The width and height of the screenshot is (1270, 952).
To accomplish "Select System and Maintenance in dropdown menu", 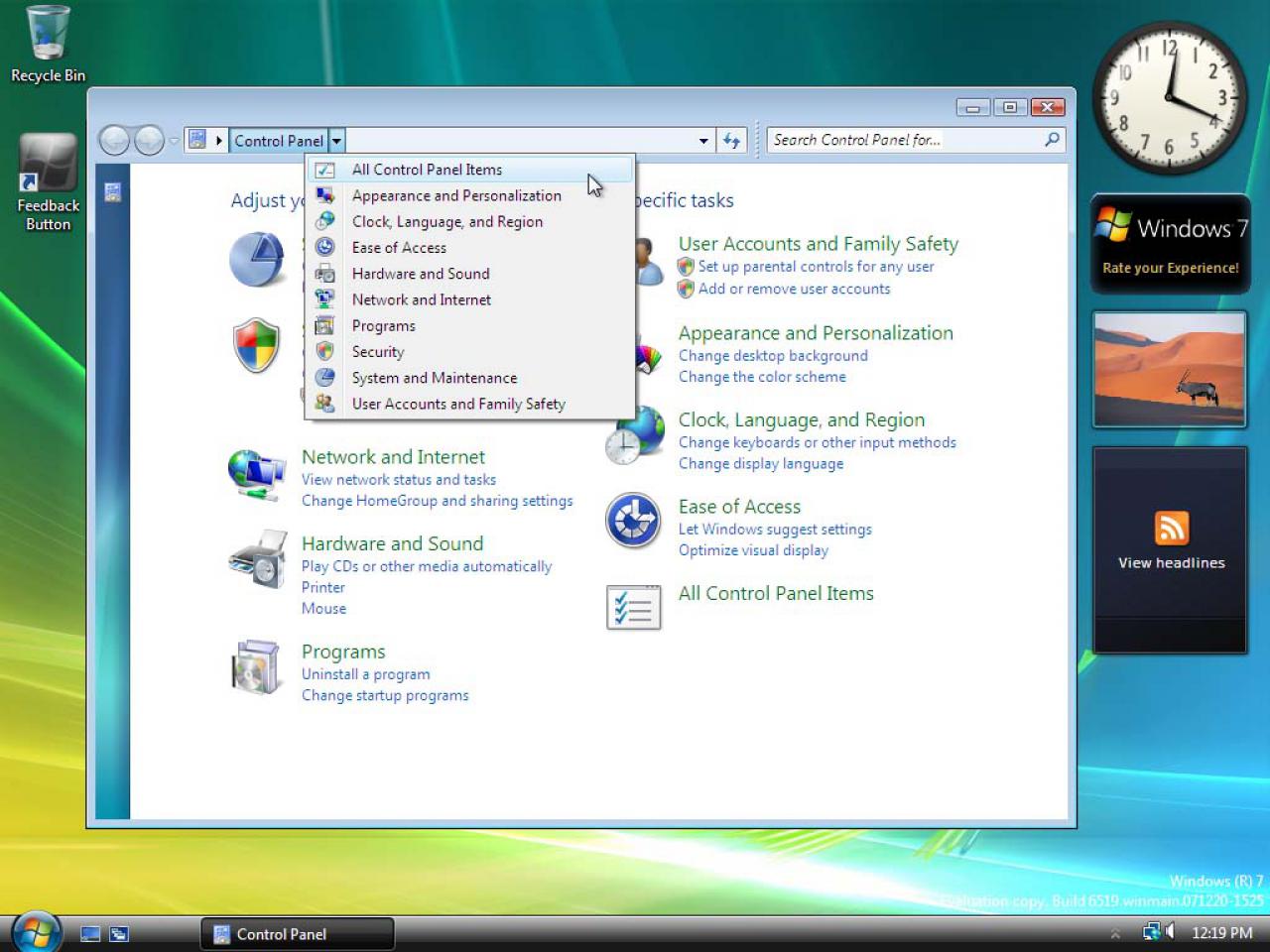I will point(469,378).
